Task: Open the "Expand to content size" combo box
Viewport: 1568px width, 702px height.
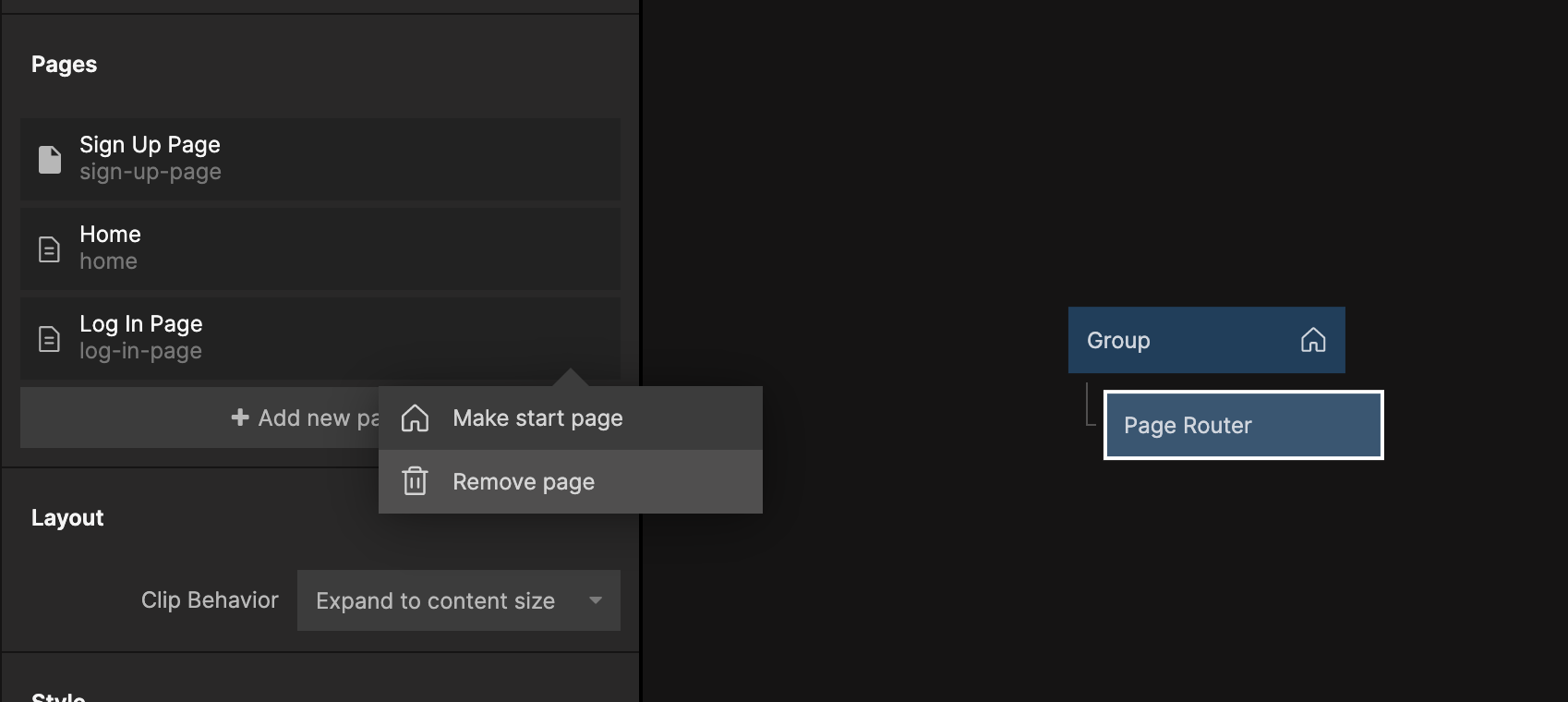Action: click(436, 600)
